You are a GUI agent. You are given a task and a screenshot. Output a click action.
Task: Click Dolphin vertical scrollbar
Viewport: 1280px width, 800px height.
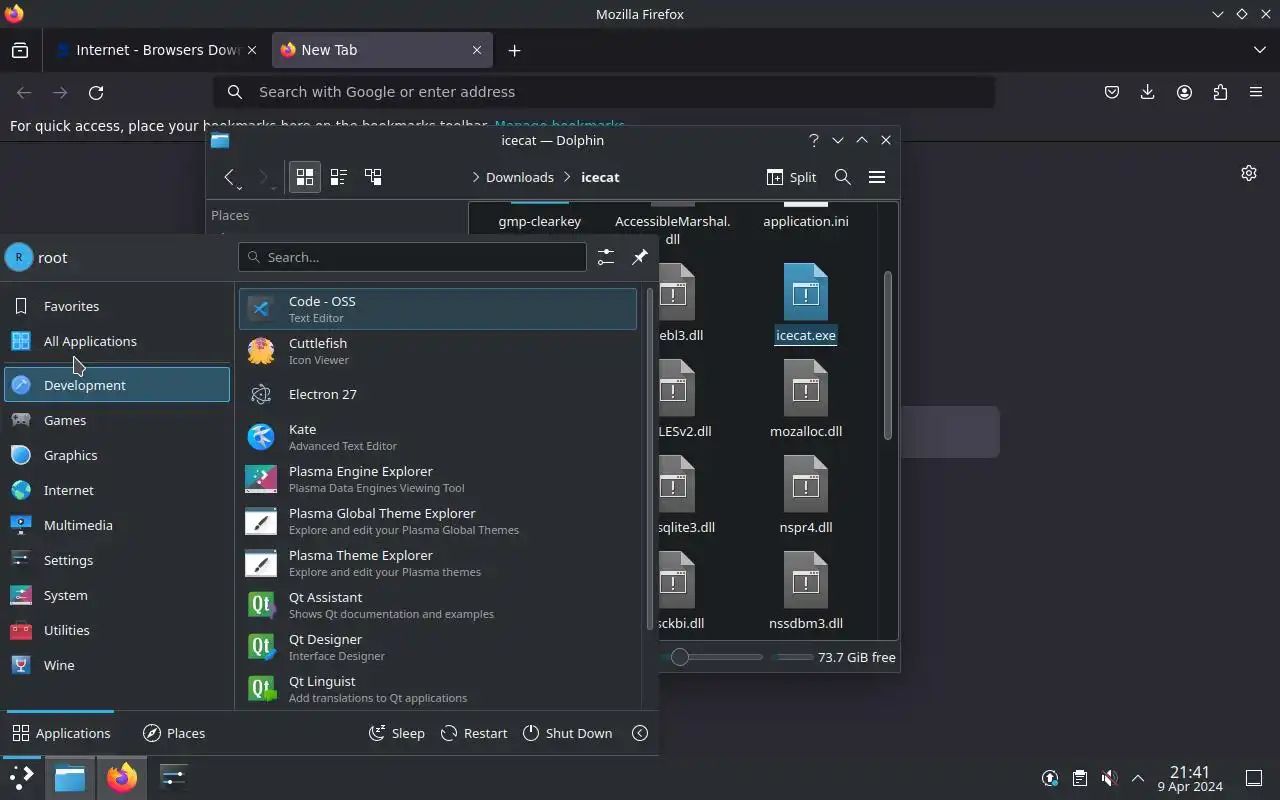[887, 355]
